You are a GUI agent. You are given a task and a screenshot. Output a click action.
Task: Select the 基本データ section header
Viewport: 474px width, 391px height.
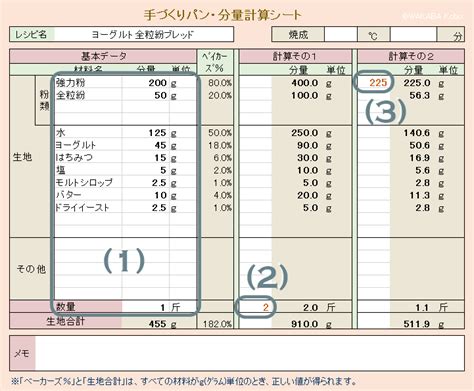(103, 56)
